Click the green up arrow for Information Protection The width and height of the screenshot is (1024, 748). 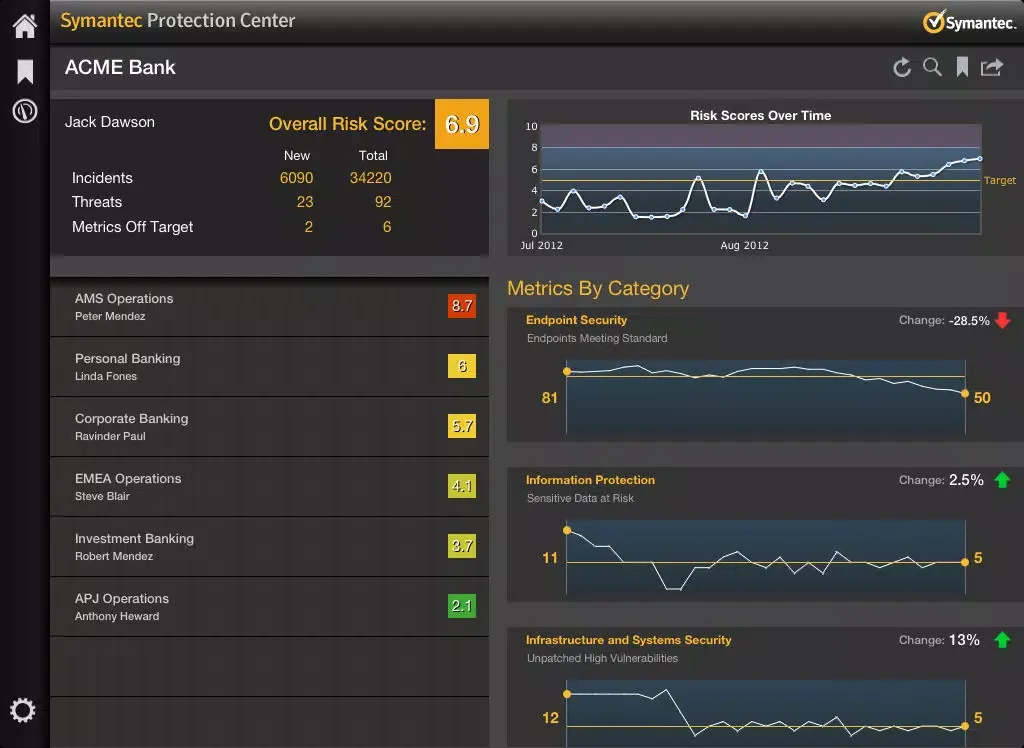pos(1002,480)
